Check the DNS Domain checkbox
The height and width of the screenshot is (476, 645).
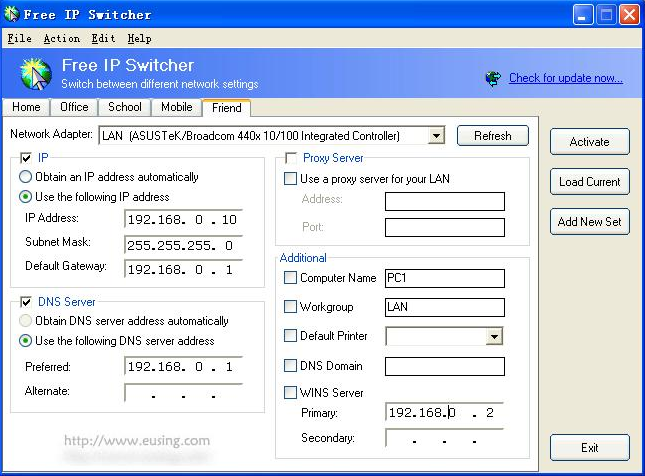pos(290,365)
